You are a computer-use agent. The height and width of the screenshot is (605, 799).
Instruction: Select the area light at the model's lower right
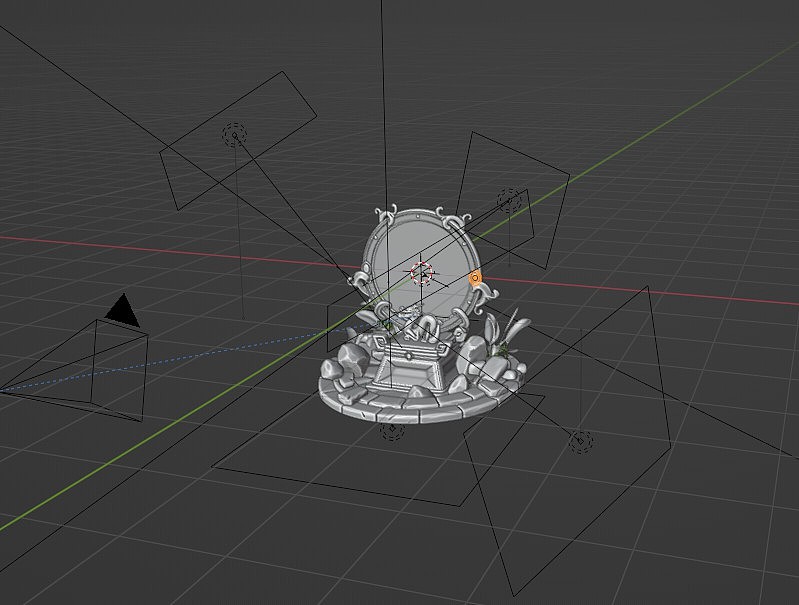(581, 441)
